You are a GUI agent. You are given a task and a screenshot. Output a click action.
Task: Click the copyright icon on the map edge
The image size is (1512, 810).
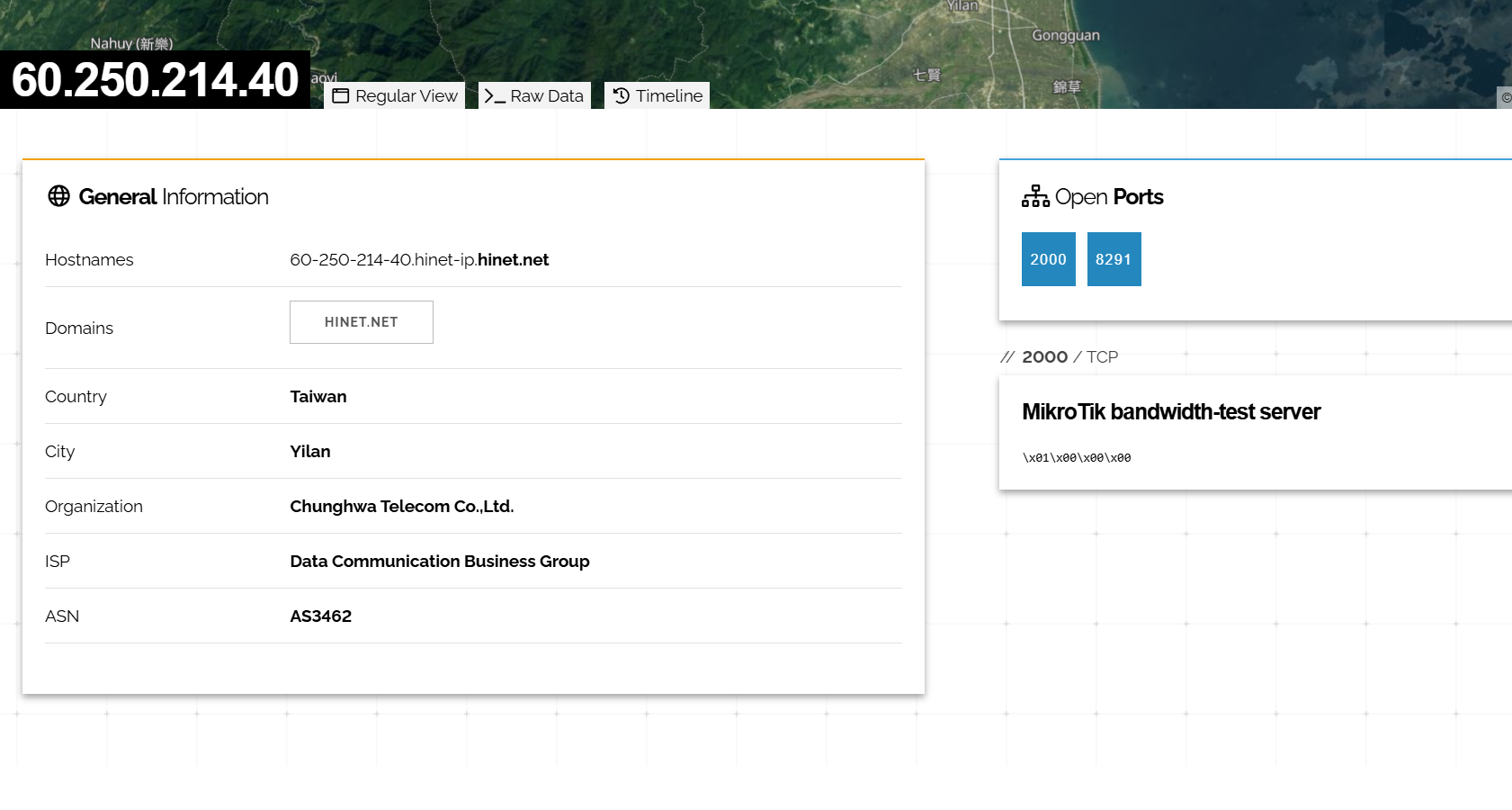coord(1505,97)
